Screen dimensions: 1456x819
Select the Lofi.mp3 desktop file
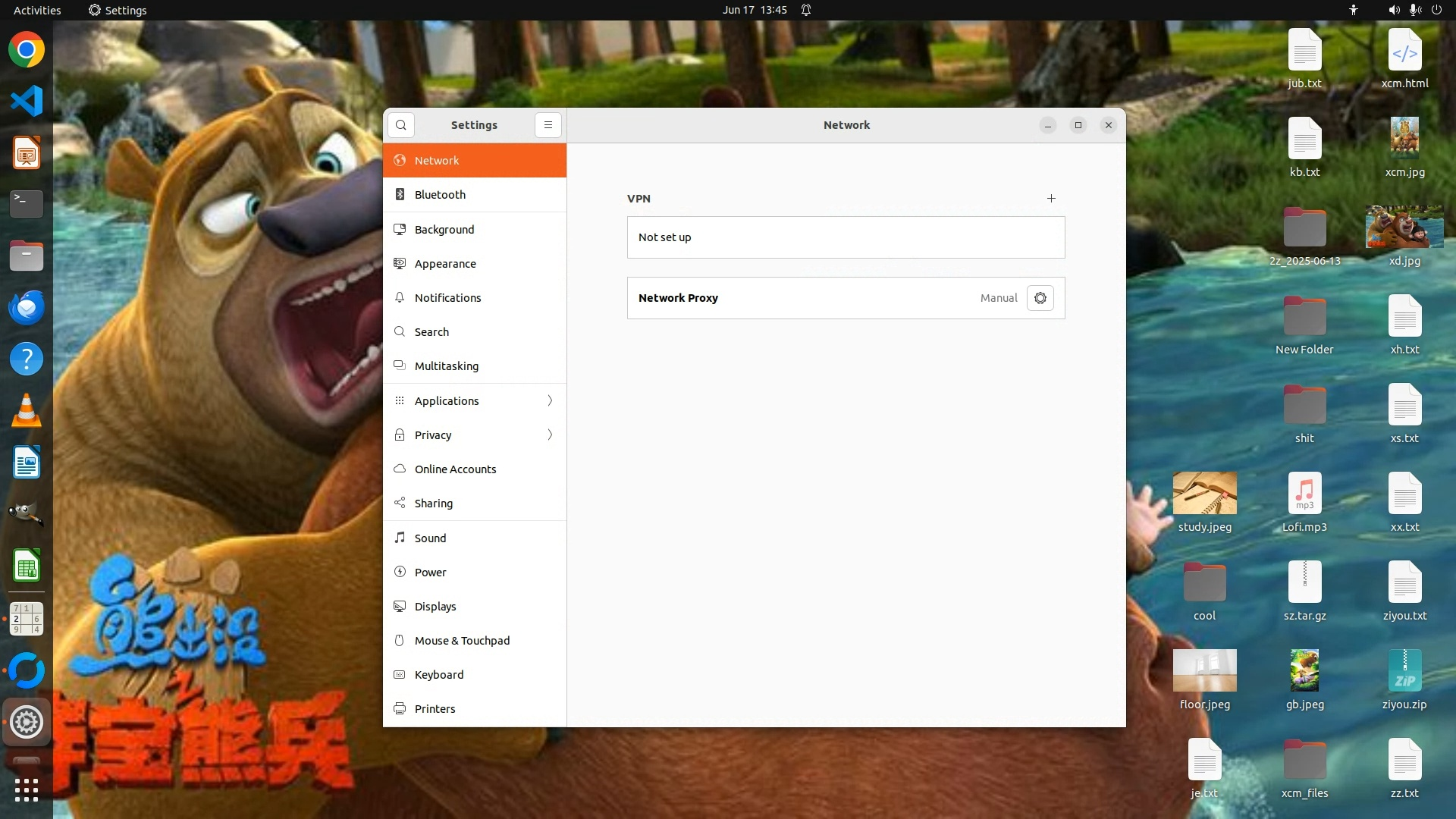tap(1304, 494)
